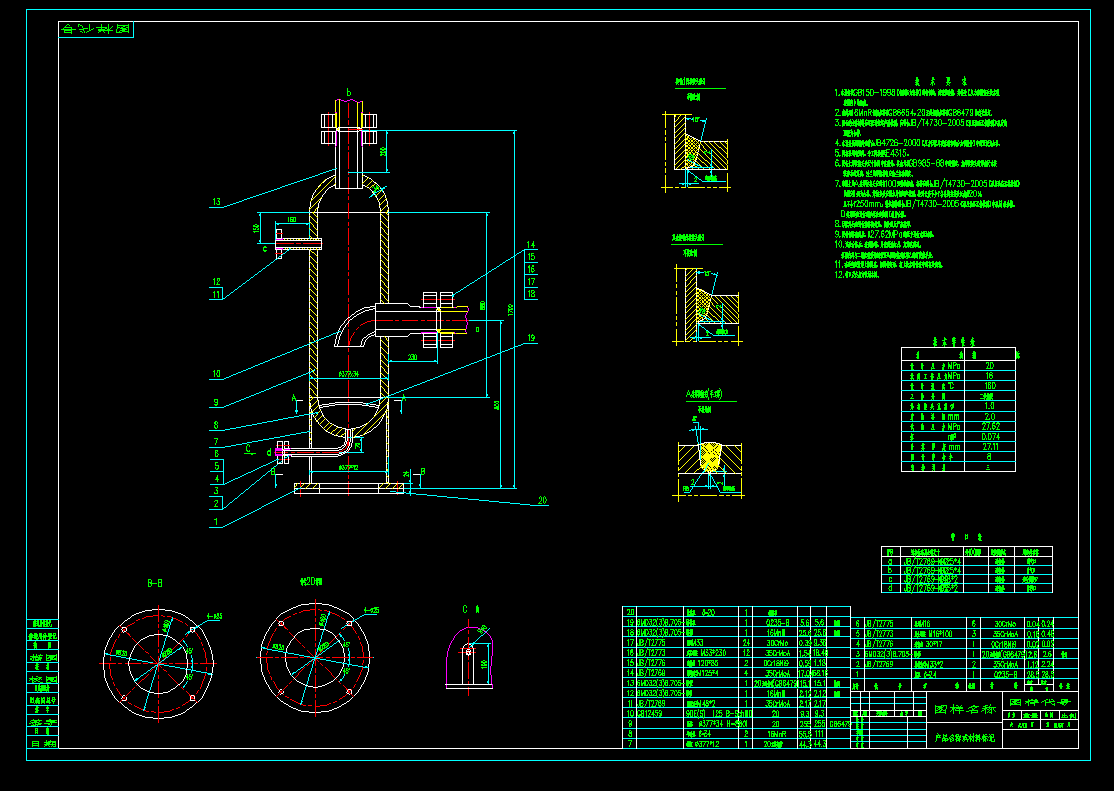Click callout number 9 left of vessel
The width and height of the screenshot is (1114, 791).
click(x=216, y=403)
